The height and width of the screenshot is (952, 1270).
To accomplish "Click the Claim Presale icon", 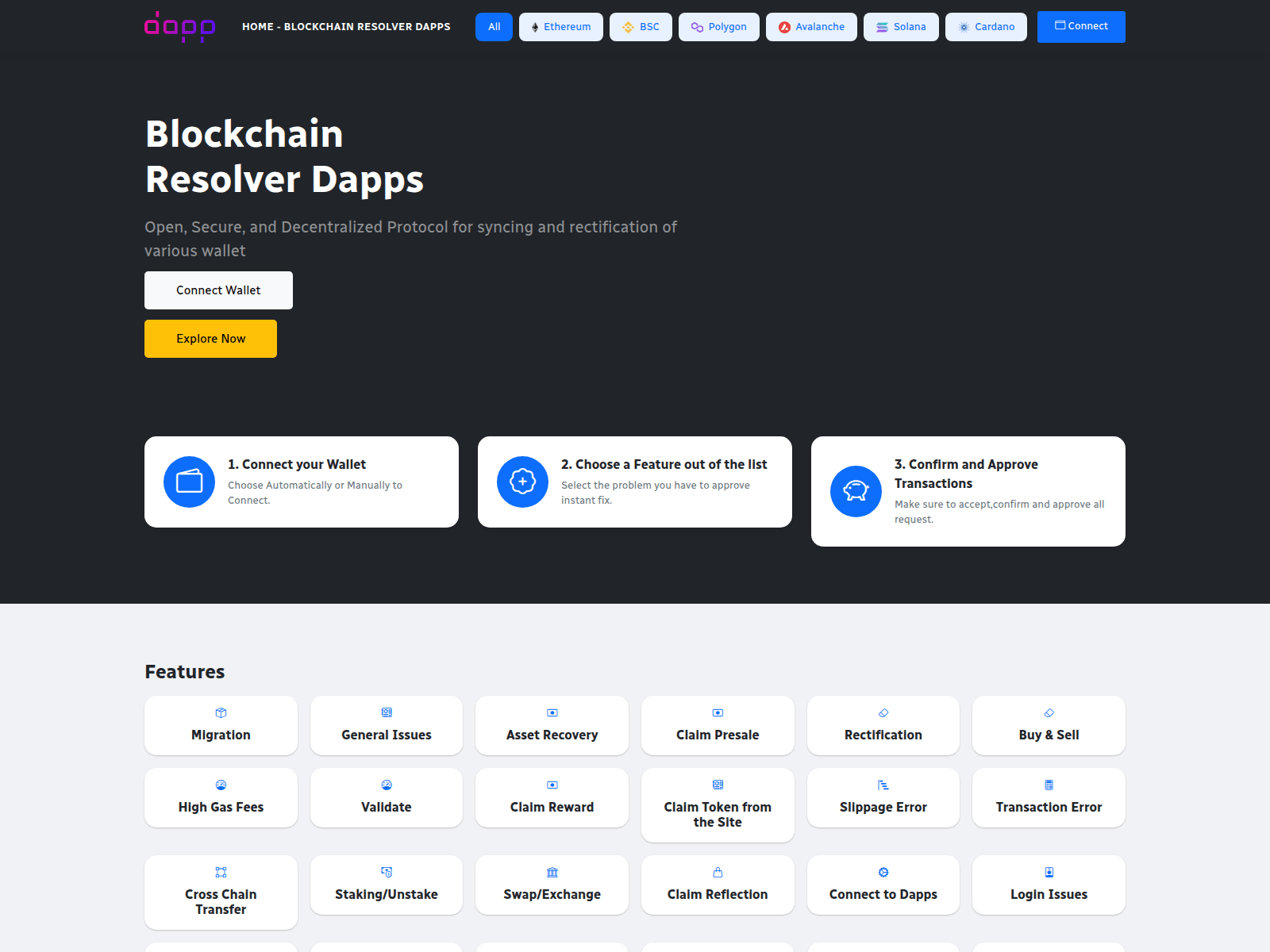I will (718, 712).
